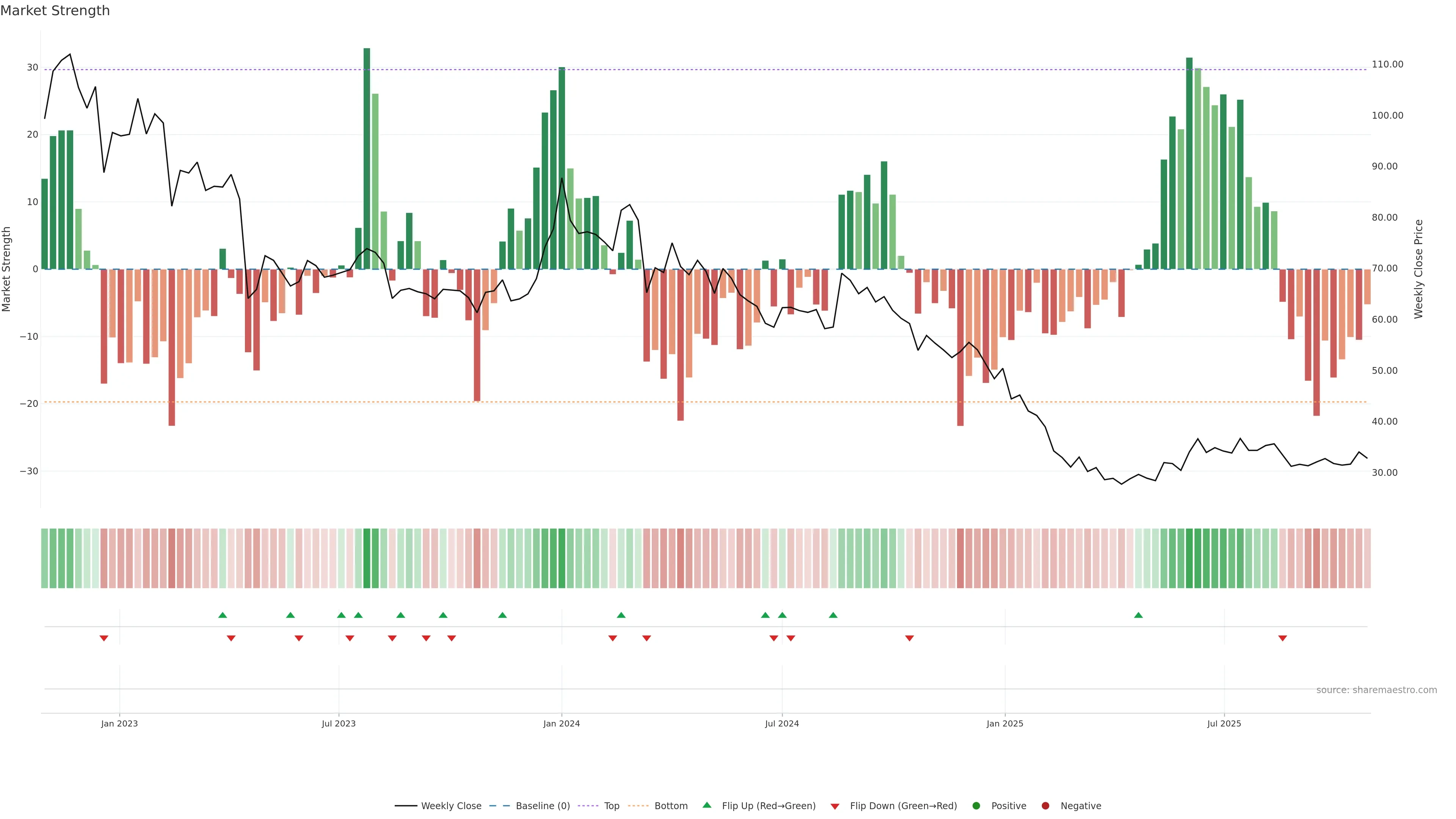
Task: Click the Jan 2024 x-axis label
Action: click(561, 723)
